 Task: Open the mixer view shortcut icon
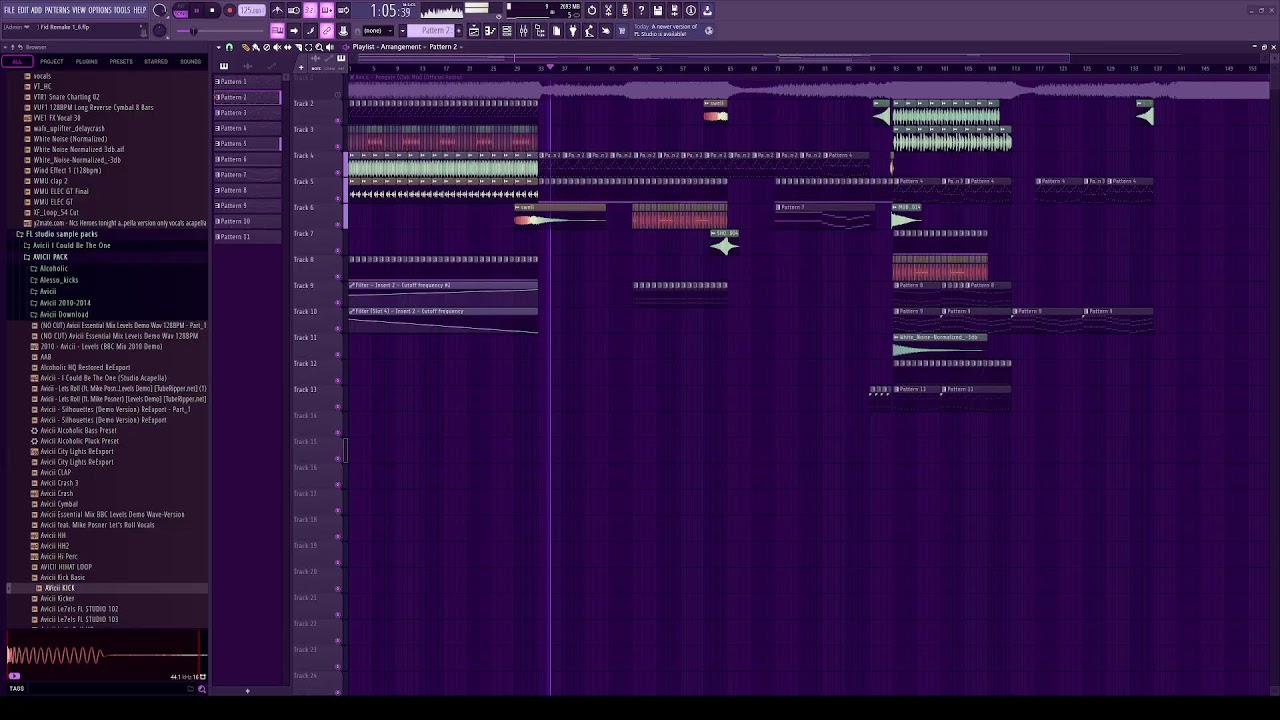pos(523,31)
